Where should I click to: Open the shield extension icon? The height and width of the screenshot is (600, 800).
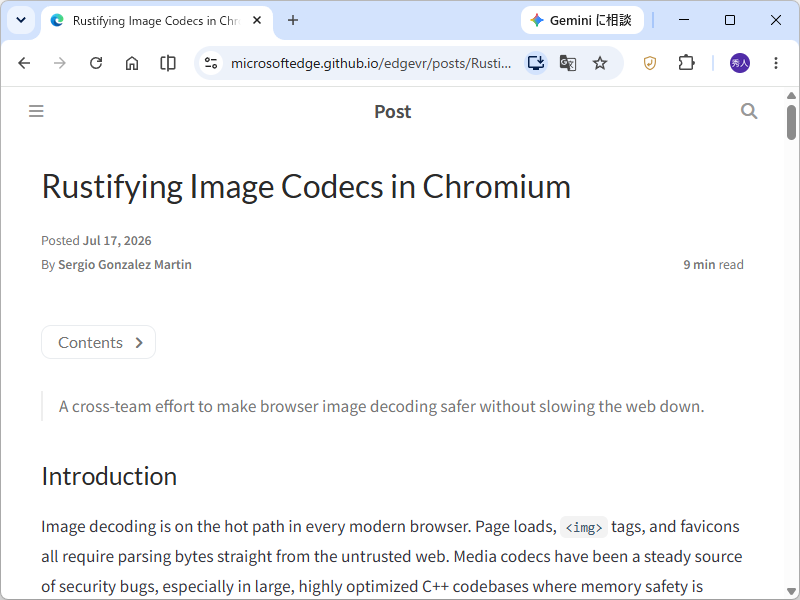[x=649, y=63]
